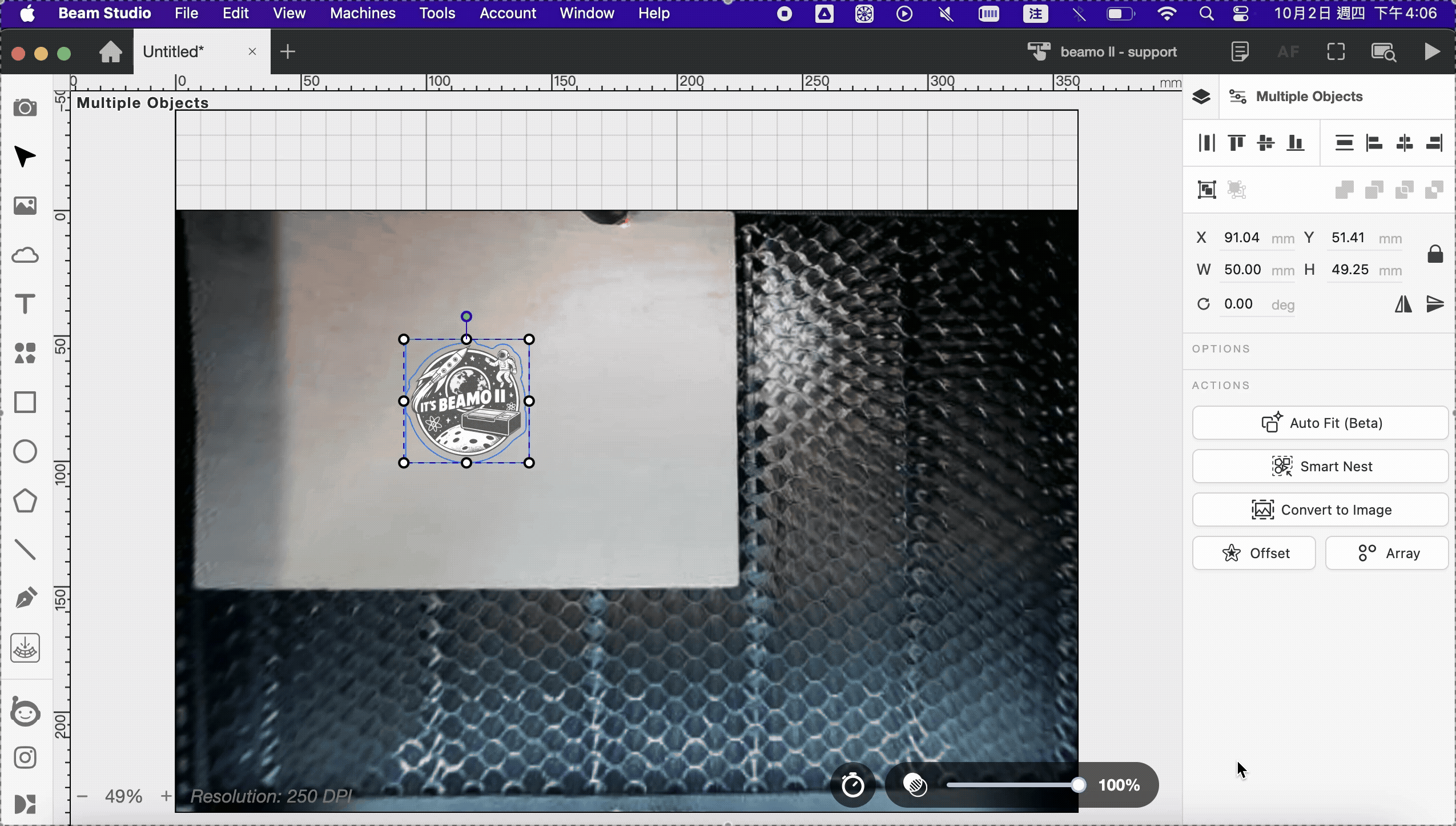
Task: Open the Offset action
Action: coord(1254,554)
